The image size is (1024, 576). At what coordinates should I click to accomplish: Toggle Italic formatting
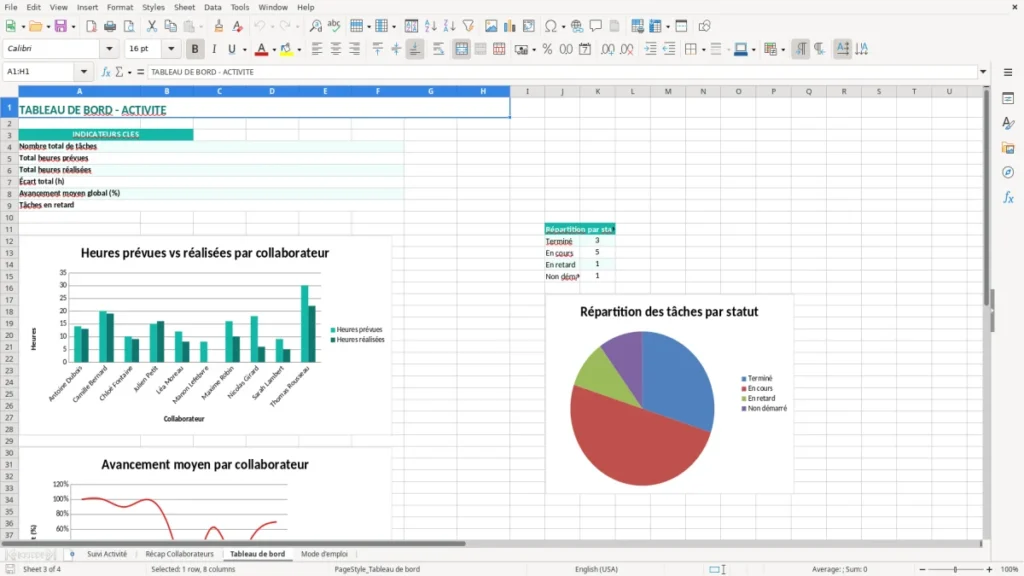point(214,49)
